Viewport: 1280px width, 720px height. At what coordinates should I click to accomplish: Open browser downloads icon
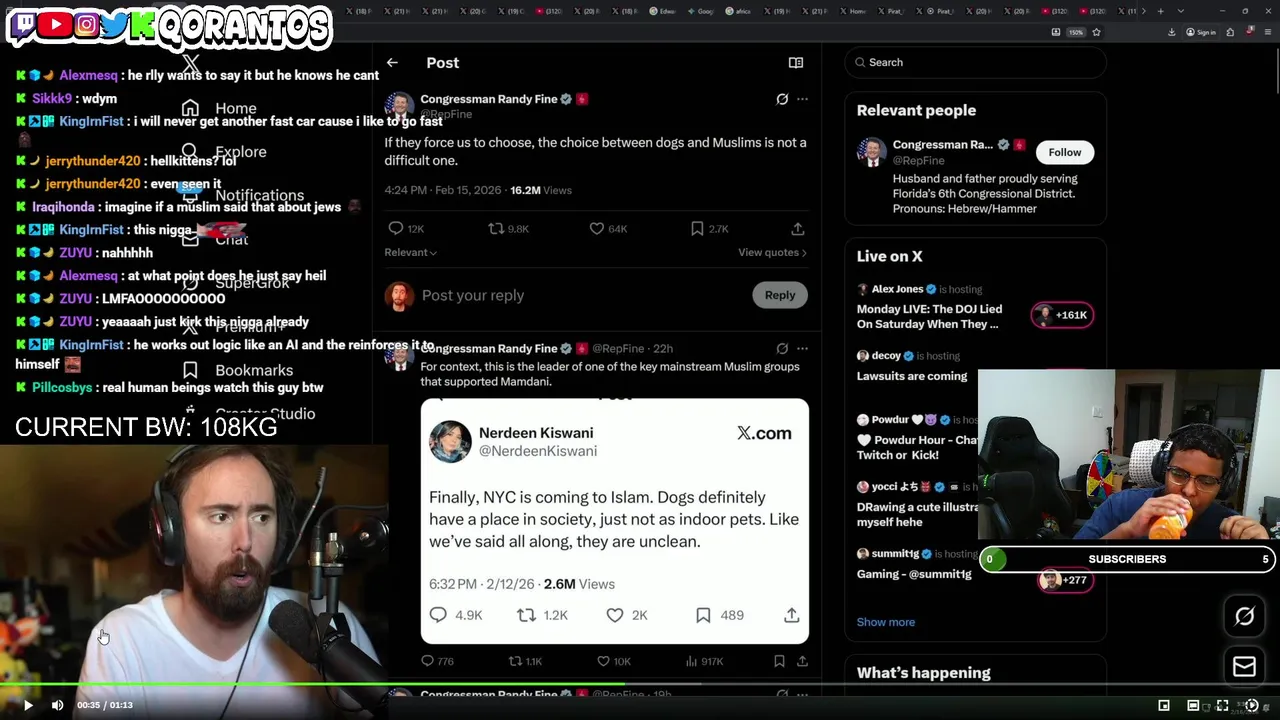coord(1171,32)
